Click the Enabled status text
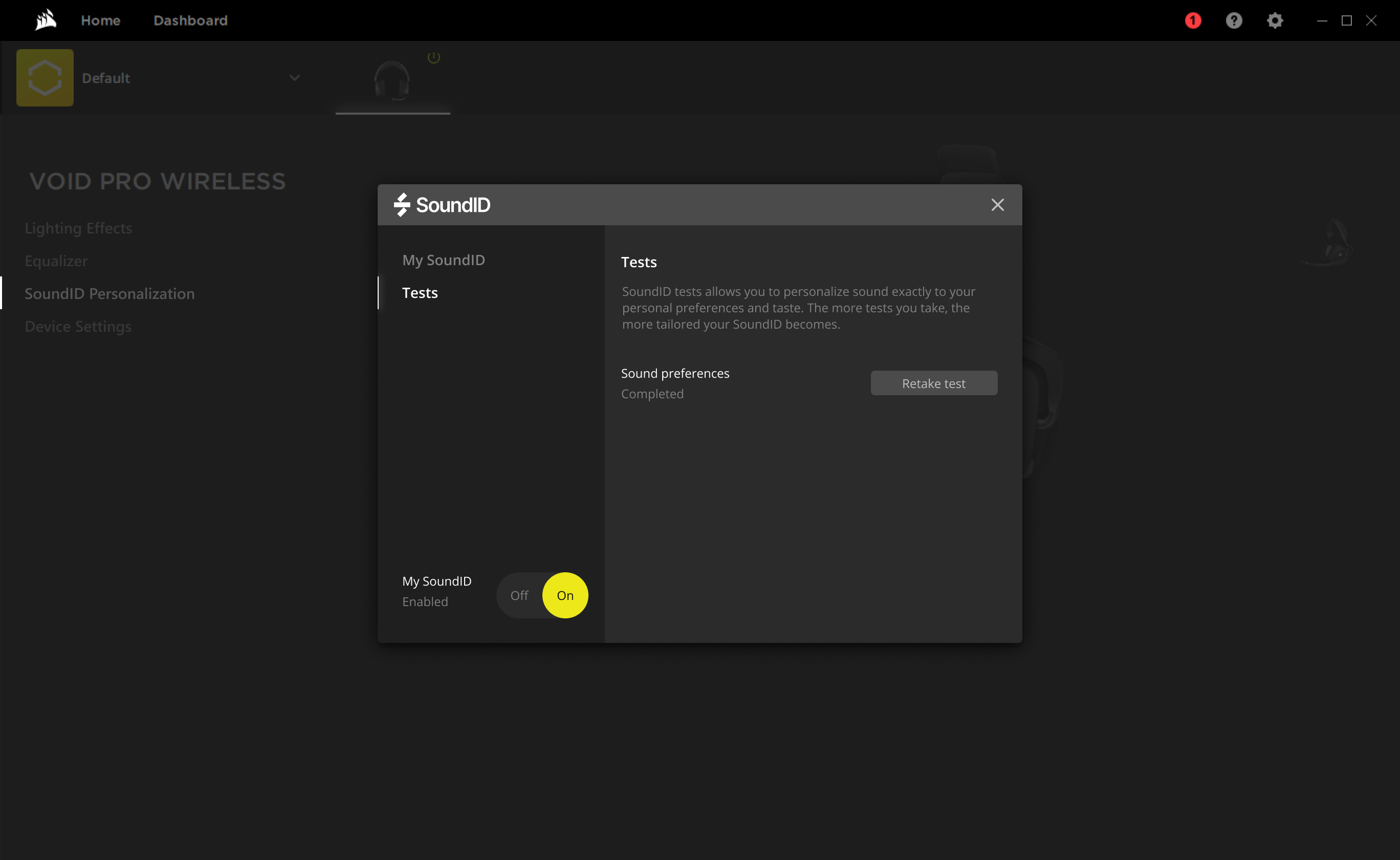The image size is (1400, 860). coord(425,601)
